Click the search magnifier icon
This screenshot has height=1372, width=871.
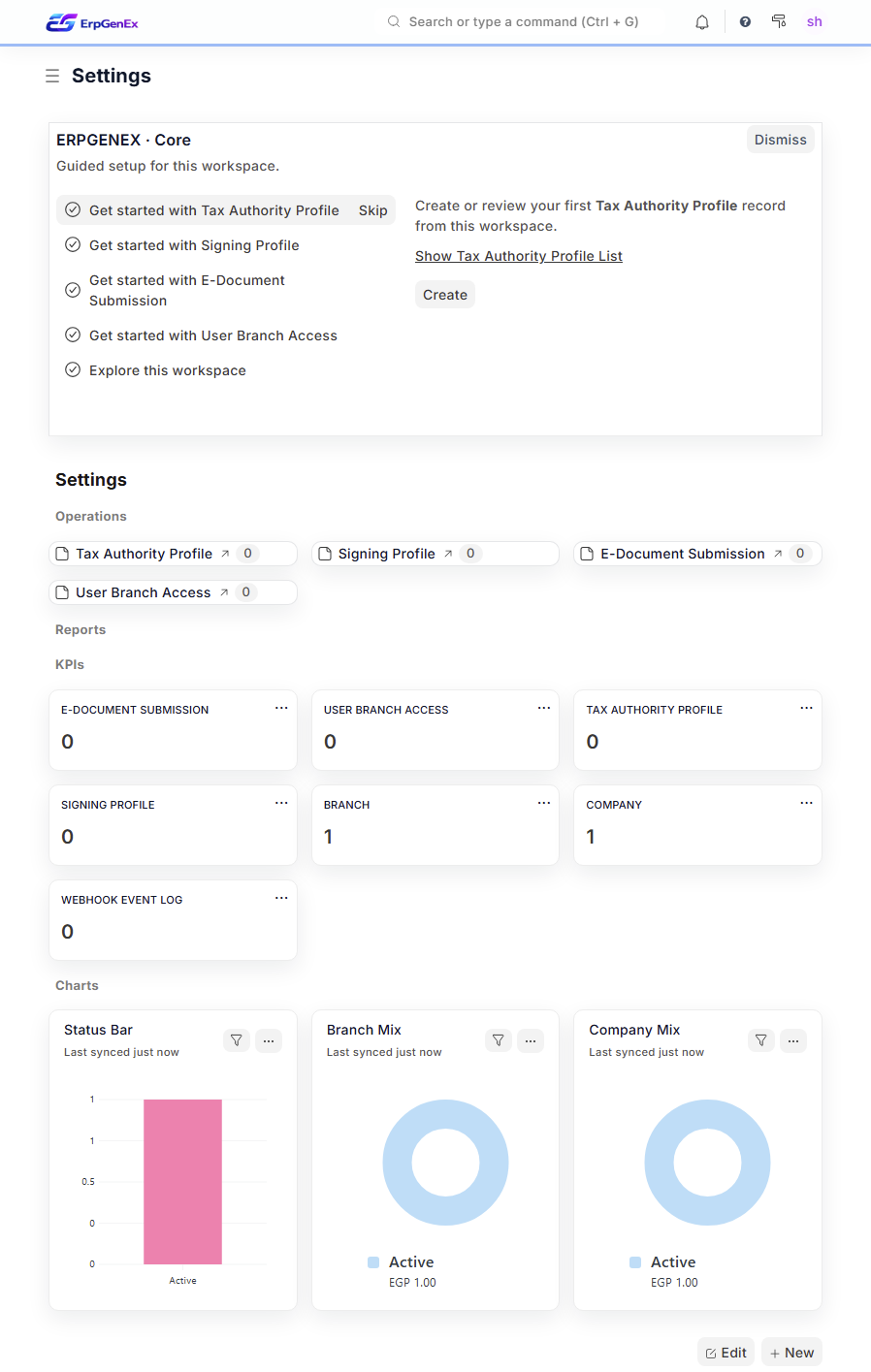point(393,21)
